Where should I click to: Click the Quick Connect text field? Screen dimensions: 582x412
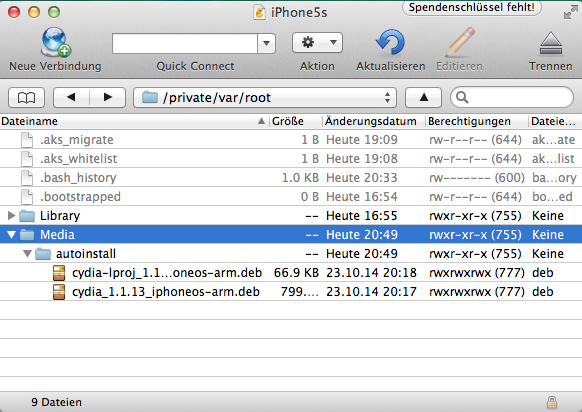coord(185,44)
